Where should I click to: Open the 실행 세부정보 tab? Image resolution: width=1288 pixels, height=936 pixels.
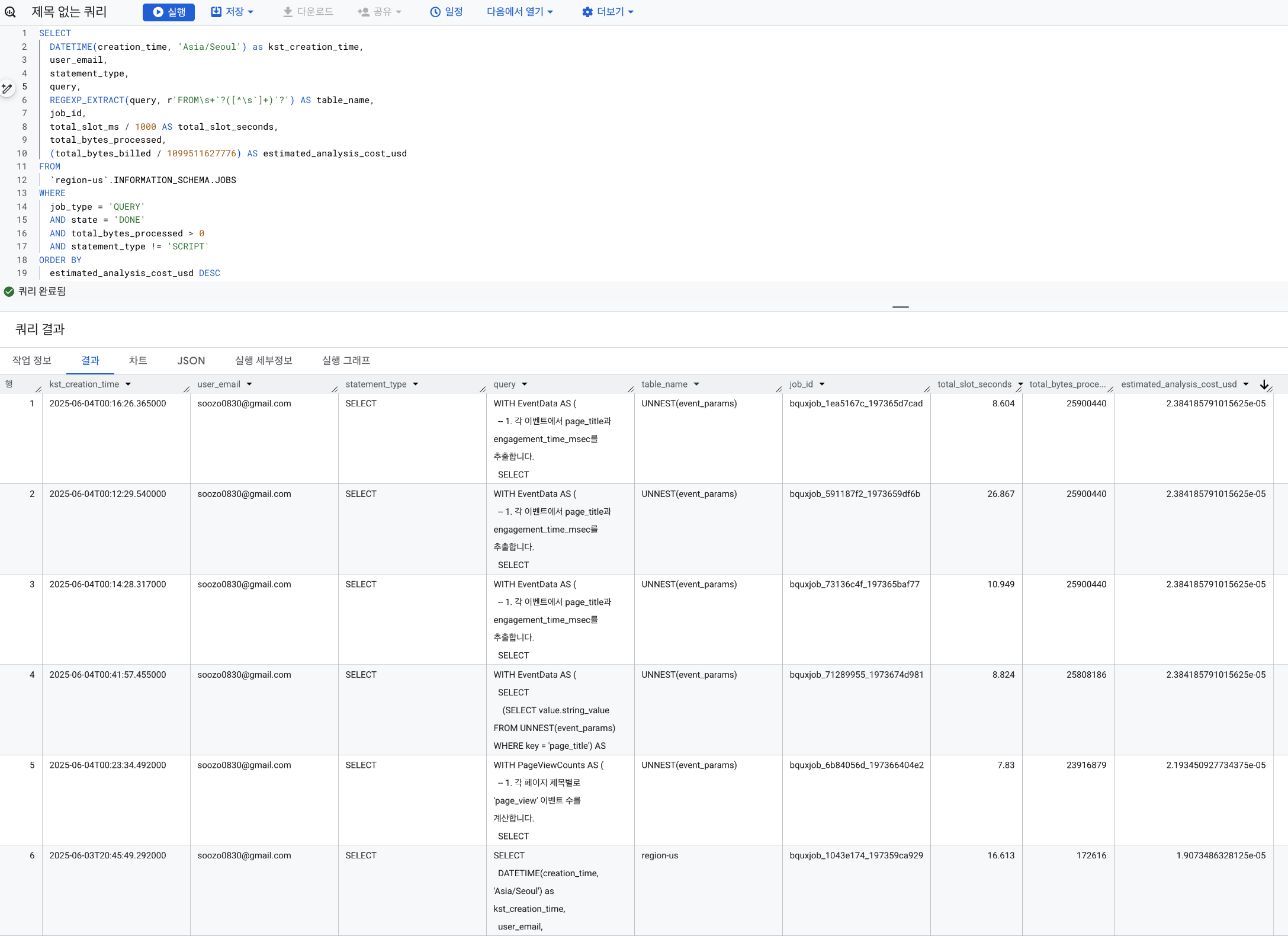click(264, 360)
